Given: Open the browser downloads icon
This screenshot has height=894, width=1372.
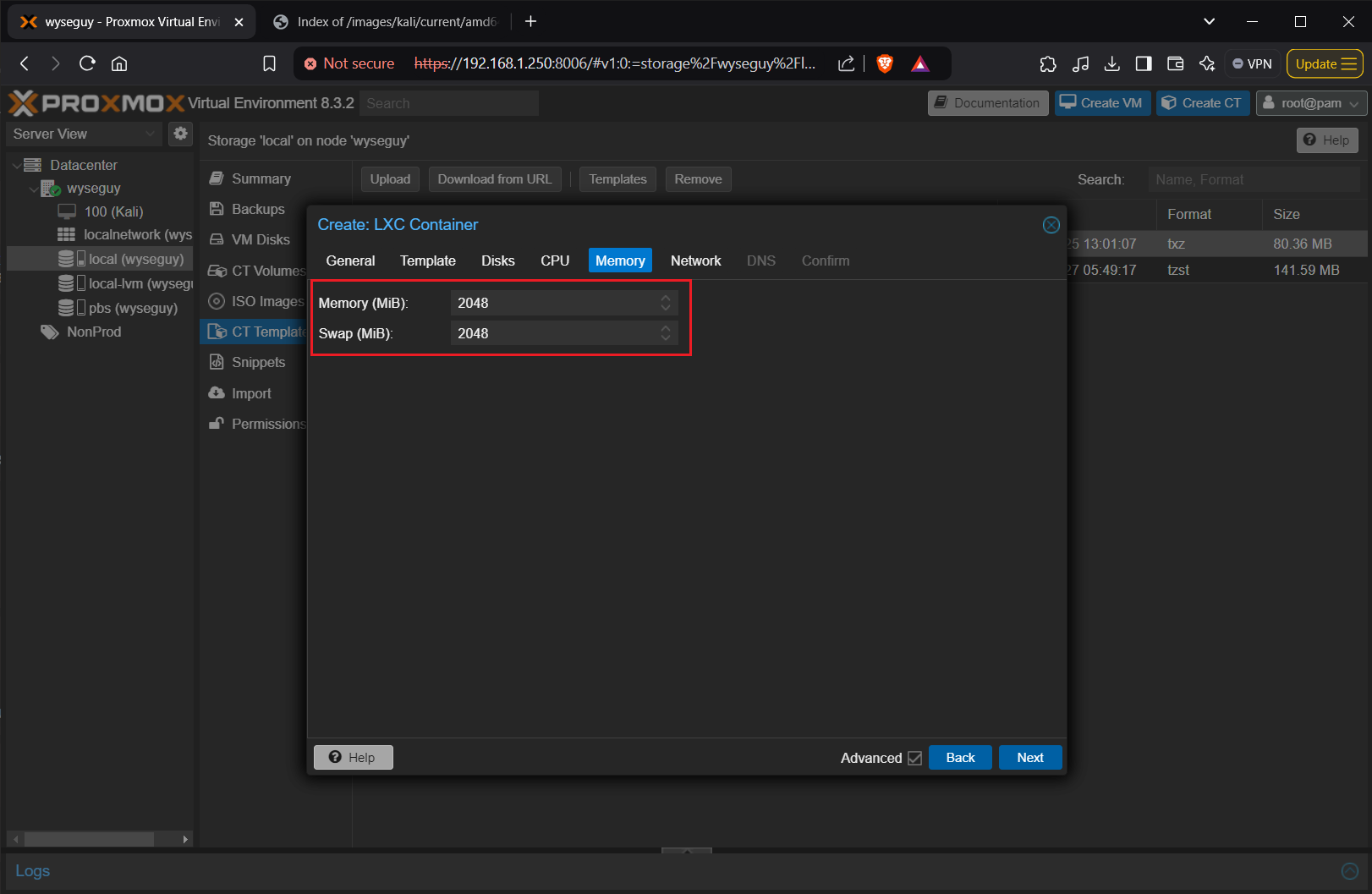Looking at the screenshot, I should click(x=1112, y=63).
